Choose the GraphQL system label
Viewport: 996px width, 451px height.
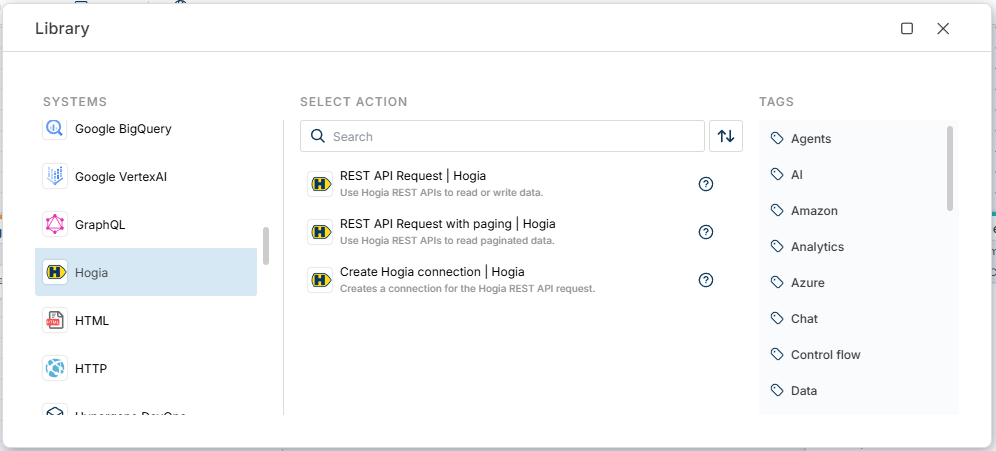click(100, 225)
